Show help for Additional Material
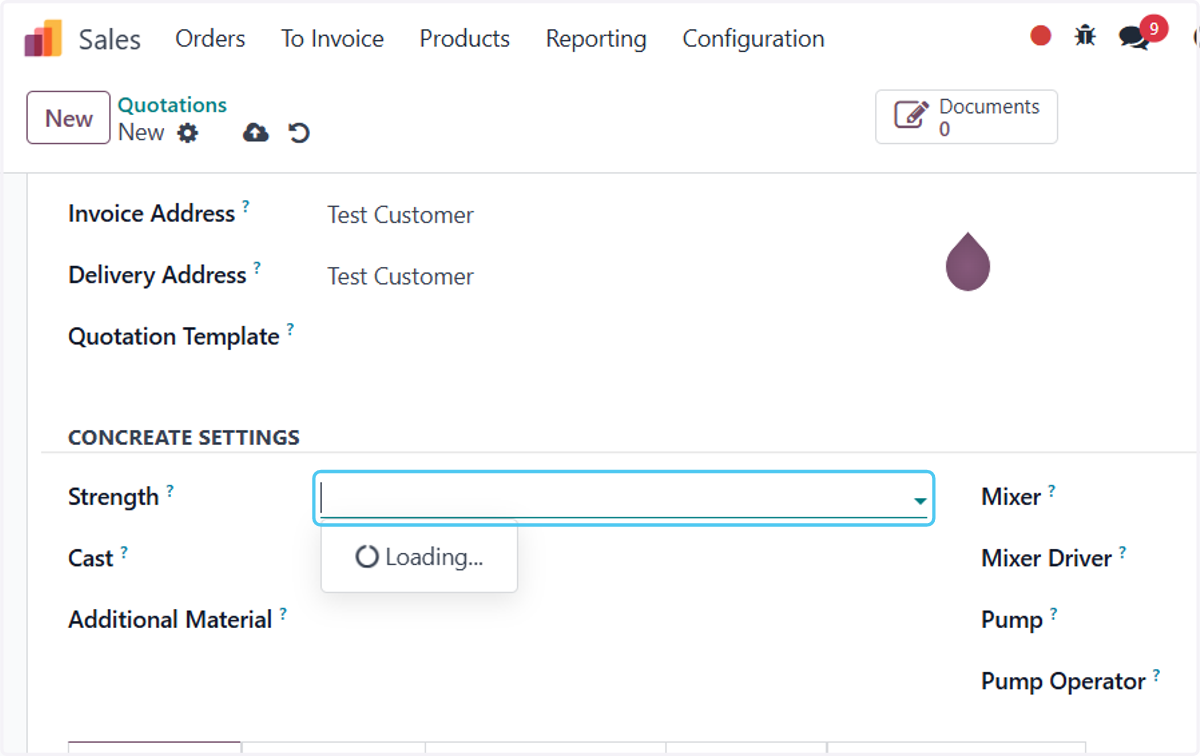This screenshot has width=1200, height=756. [x=283, y=612]
